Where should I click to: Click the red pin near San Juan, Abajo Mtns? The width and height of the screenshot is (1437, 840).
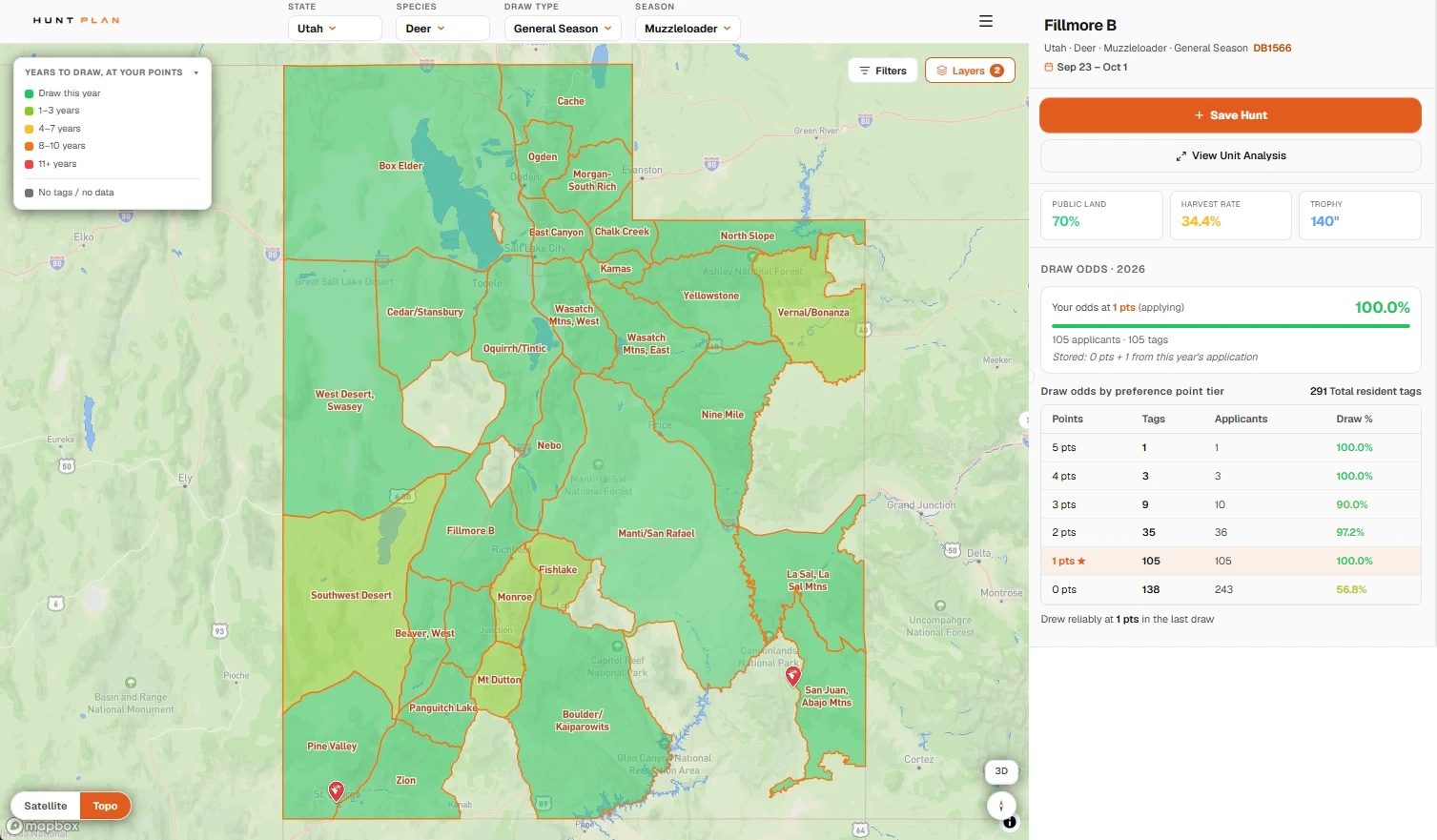[x=792, y=676]
